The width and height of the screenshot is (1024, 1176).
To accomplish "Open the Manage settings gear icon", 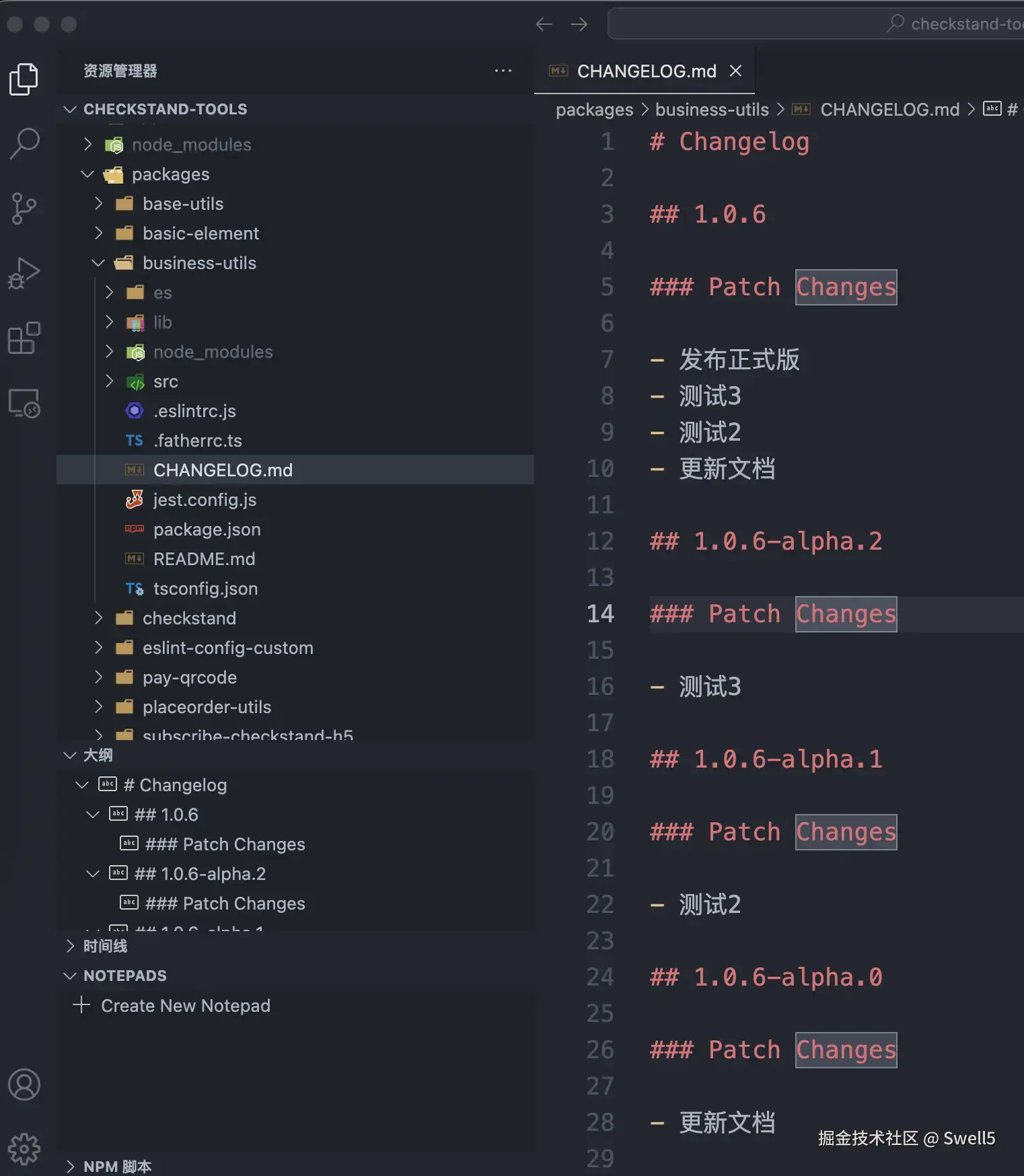I will tap(24, 1149).
